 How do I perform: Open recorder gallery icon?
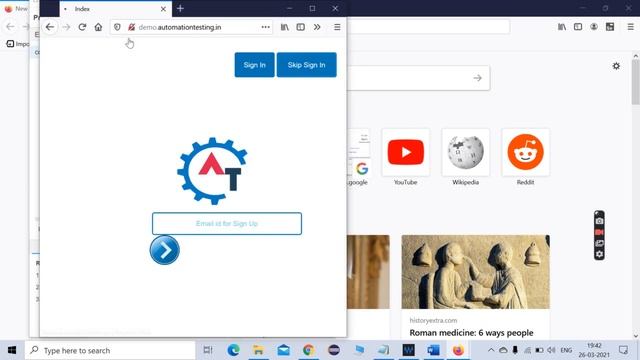tap(599, 243)
